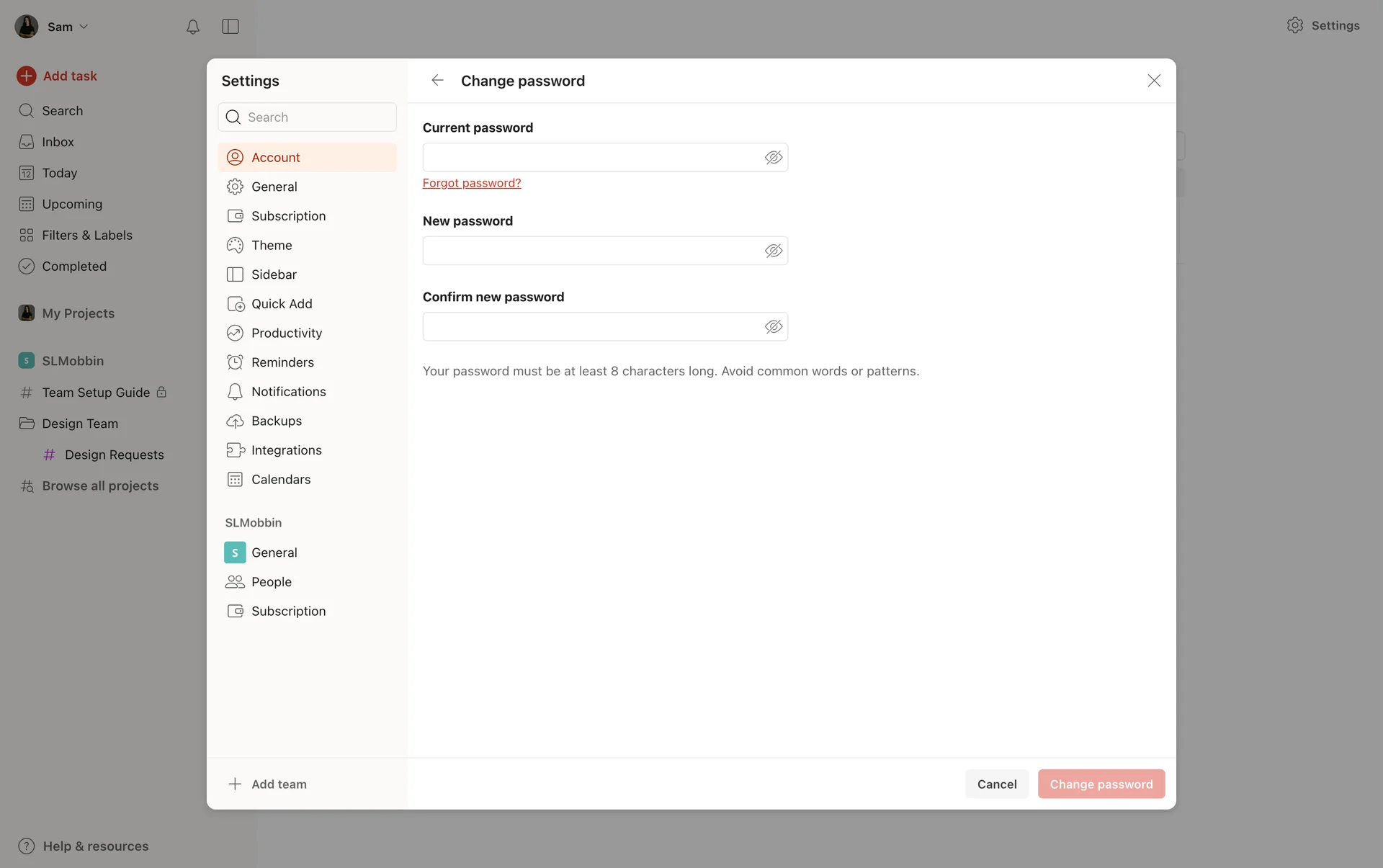Collapse the My Projects section

point(78,313)
